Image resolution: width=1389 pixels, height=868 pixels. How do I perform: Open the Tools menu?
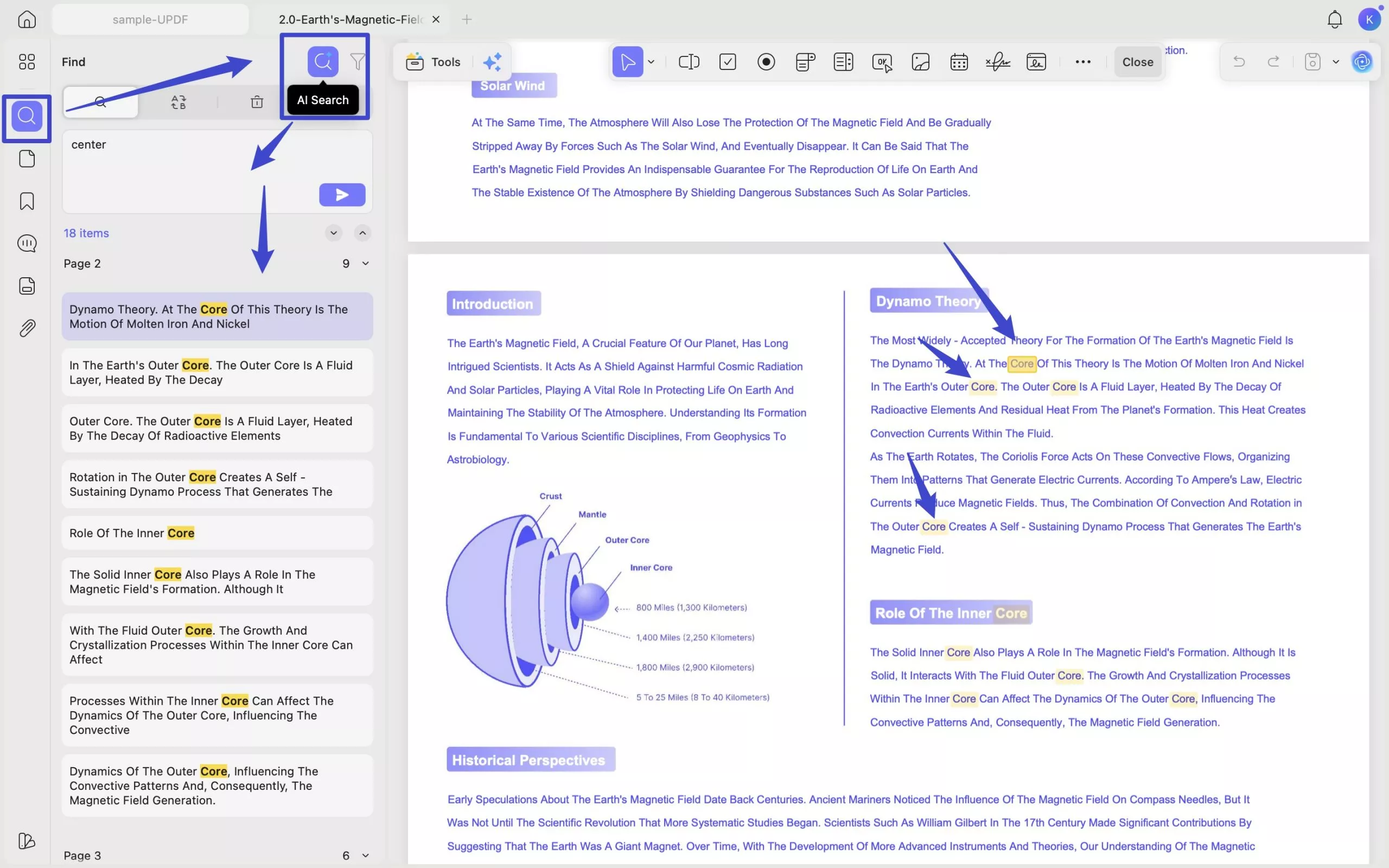(x=434, y=61)
